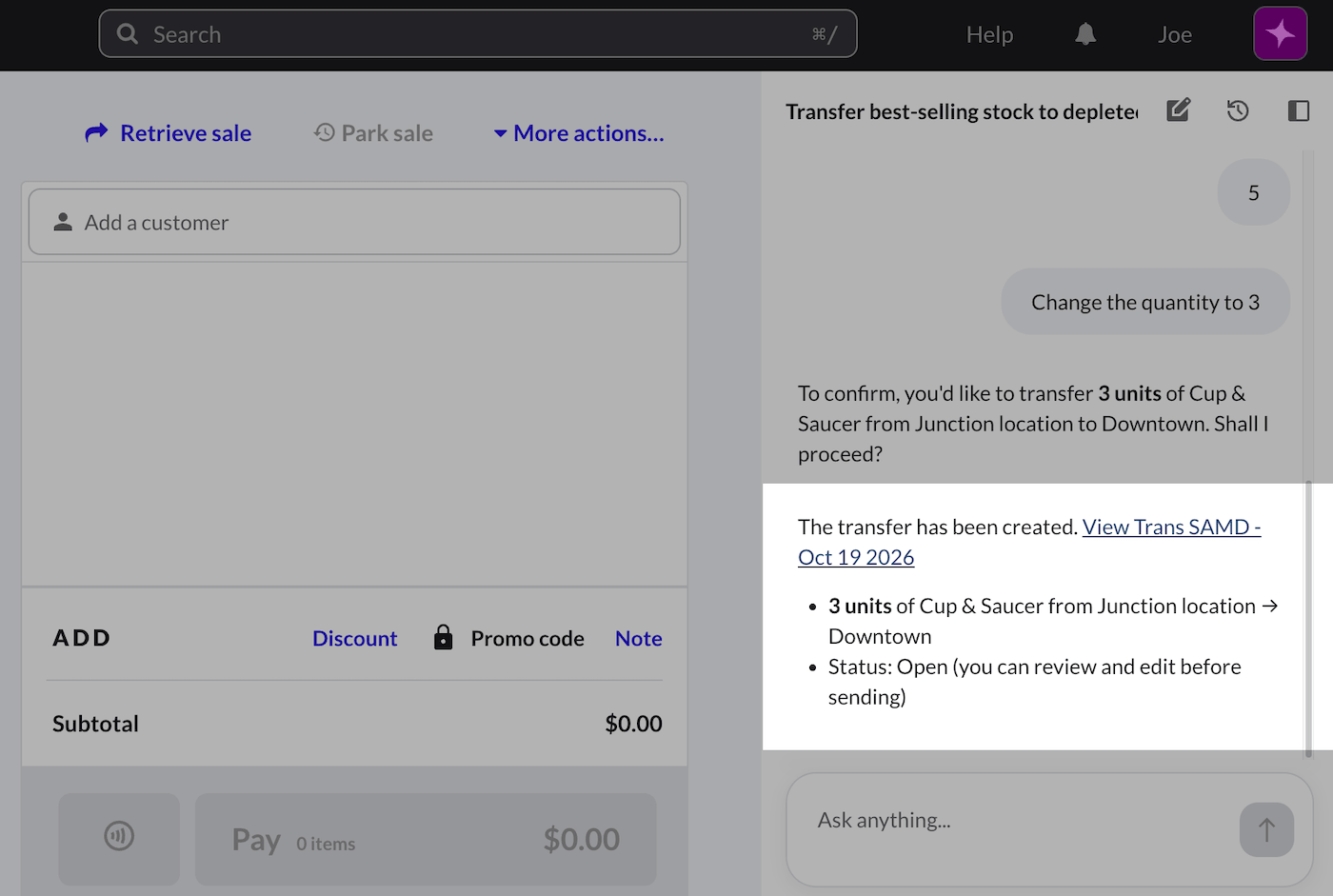The image size is (1333, 896).
Task: Click the user message bubble '5'
Action: click(1254, 192)
